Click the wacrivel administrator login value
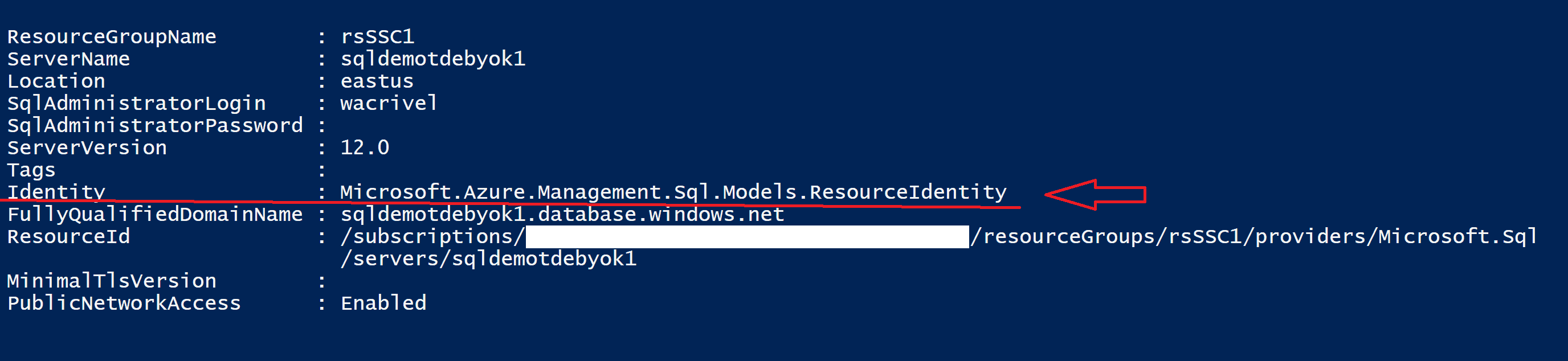Image resolution: width=1568 pixels, height=361 pixels. pyautogui.click(x=389, y=104)
